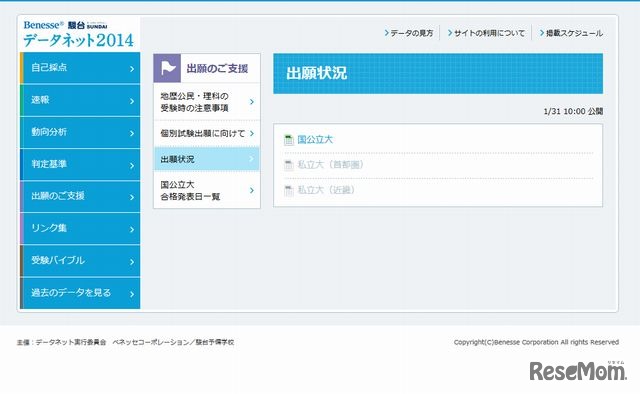Viewport: 640px width, 394px height.
Task: Click the 私立大（首都圏） entry
Action: [x=330, y=165]
